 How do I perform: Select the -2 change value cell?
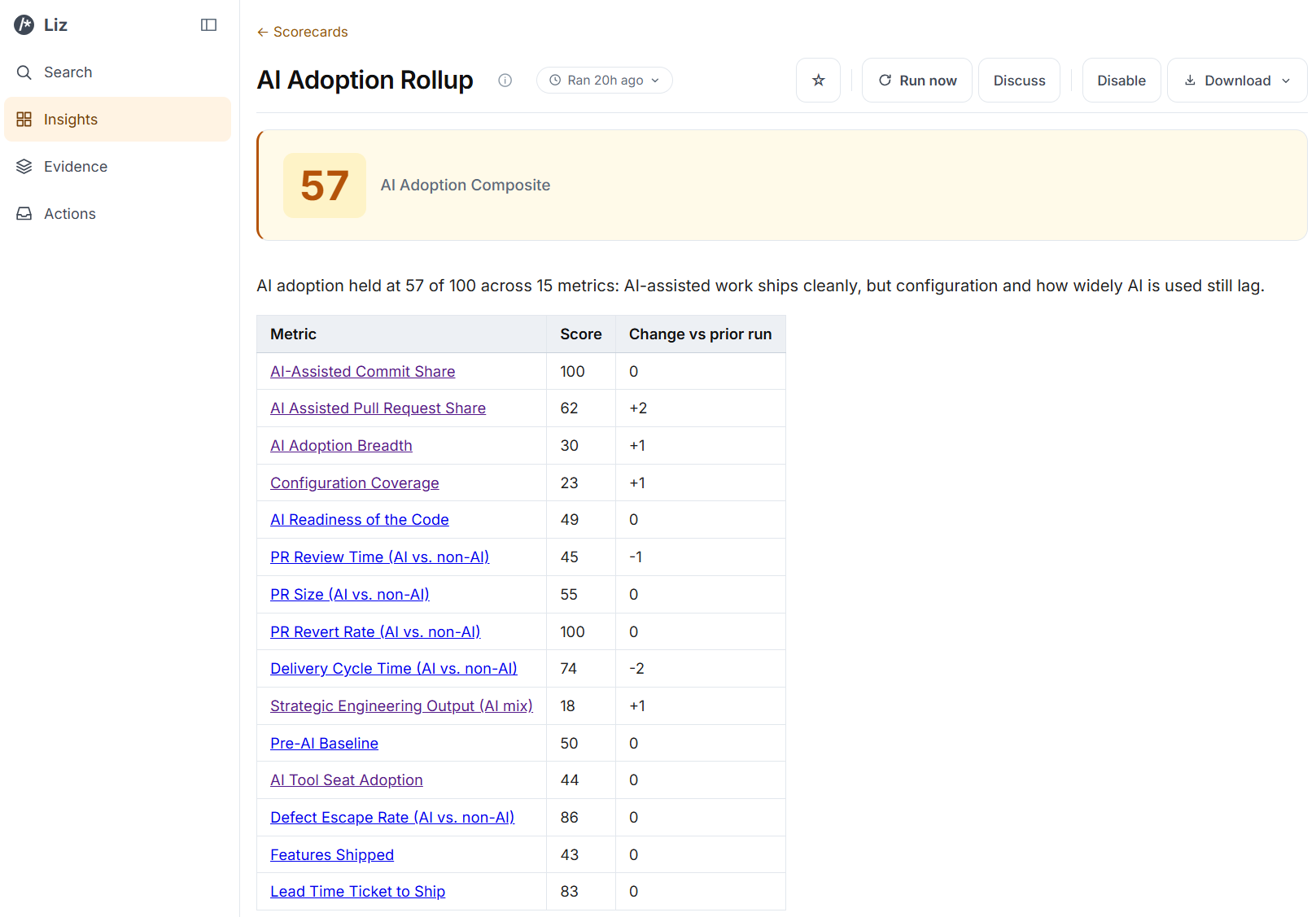701,669
